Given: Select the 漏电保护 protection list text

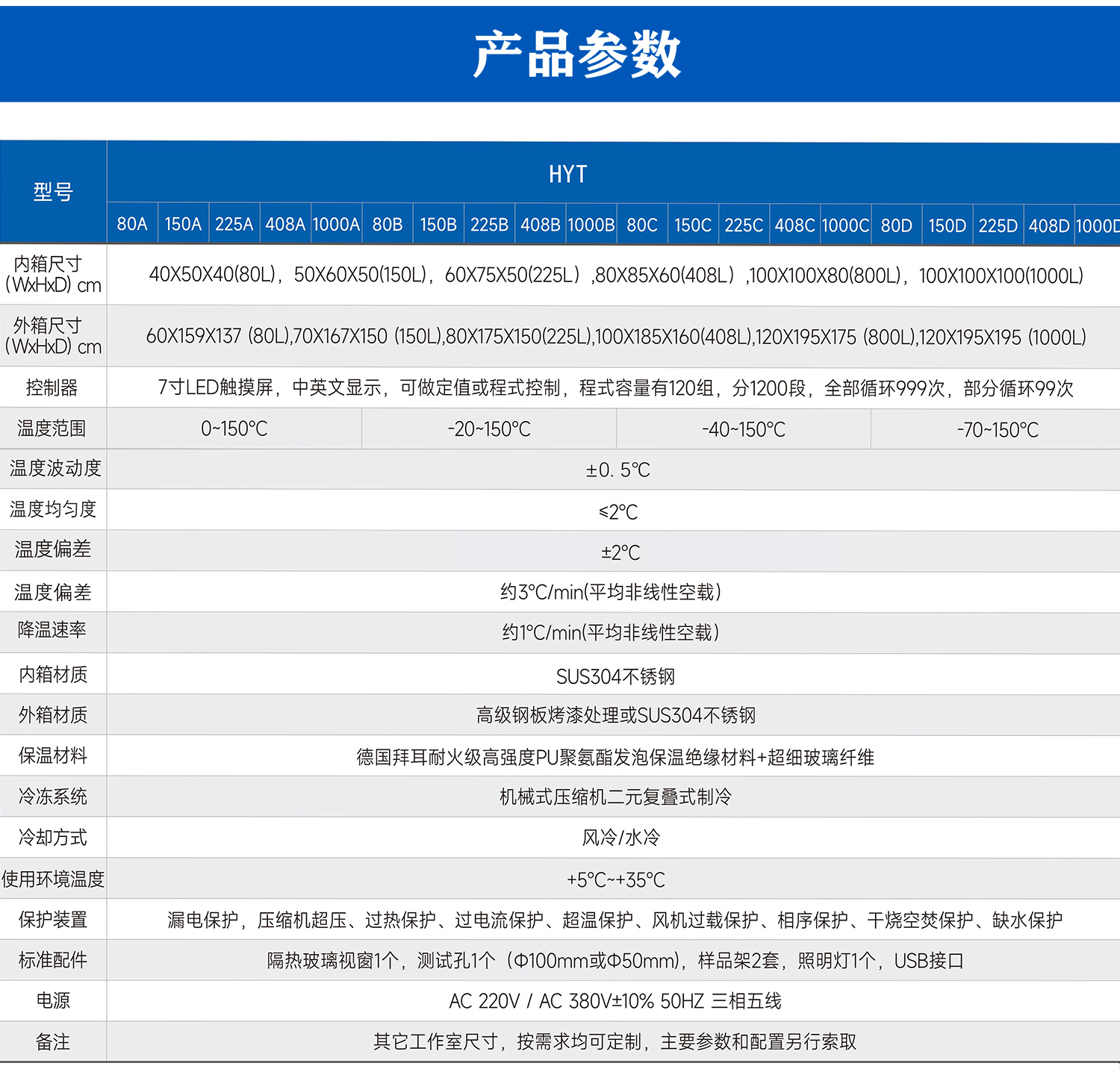Looking at the screenshot, I should (615, 920).
